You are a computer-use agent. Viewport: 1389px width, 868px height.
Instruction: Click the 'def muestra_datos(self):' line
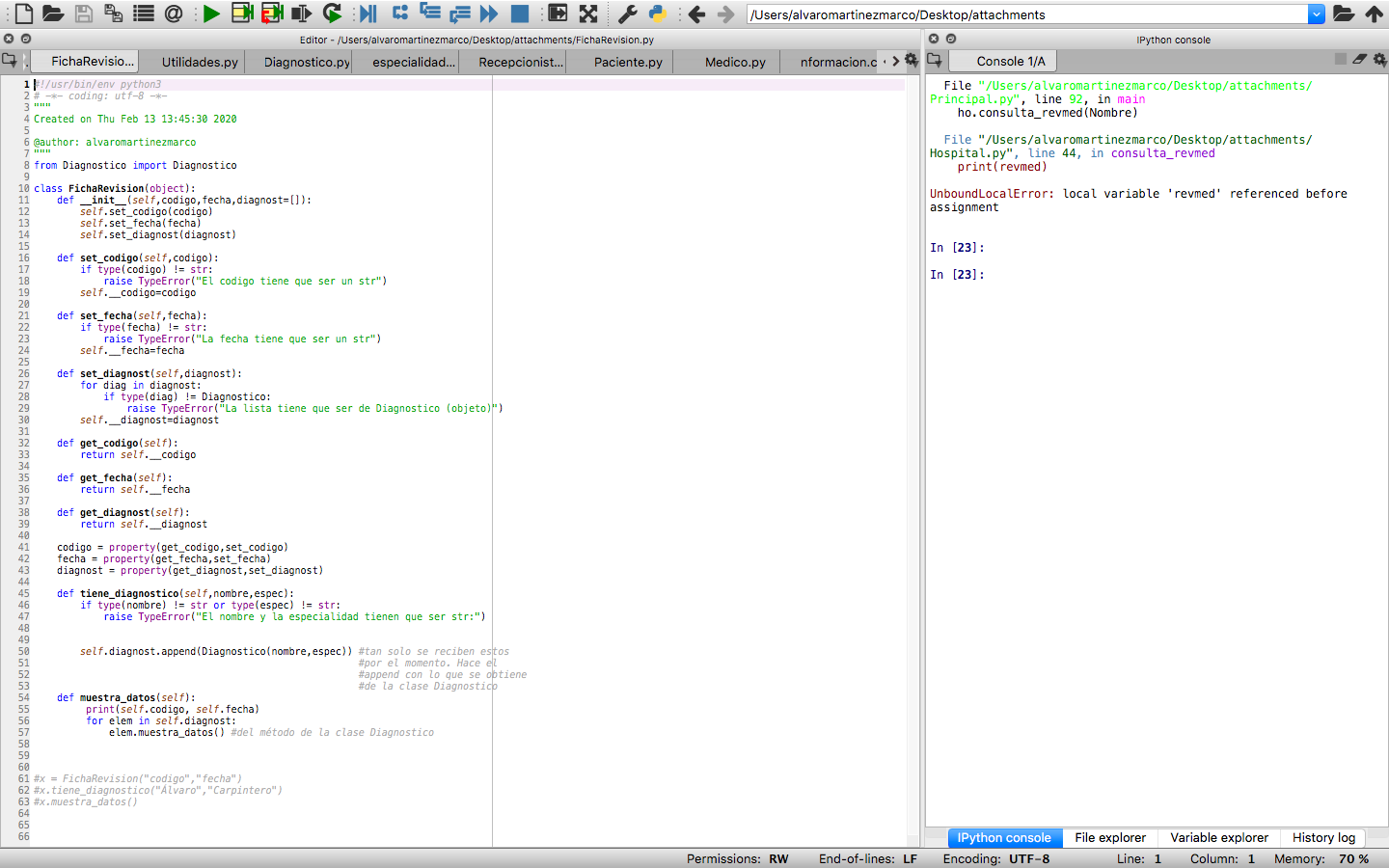[x=125, y=698]
